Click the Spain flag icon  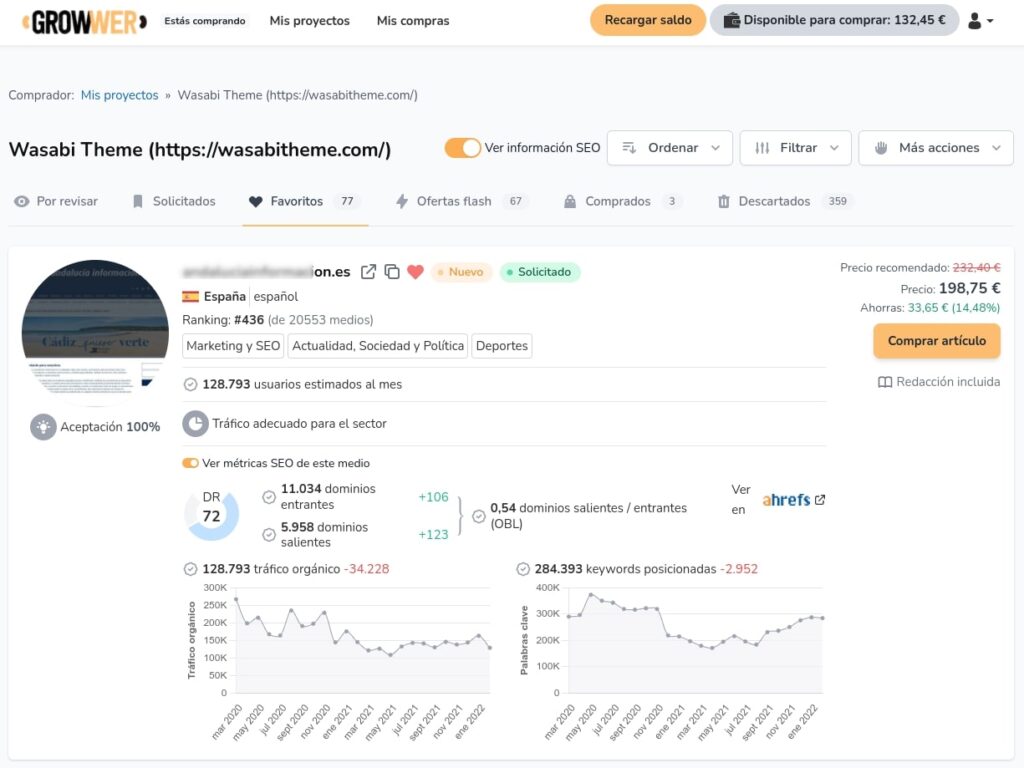(x=191, y=296)
